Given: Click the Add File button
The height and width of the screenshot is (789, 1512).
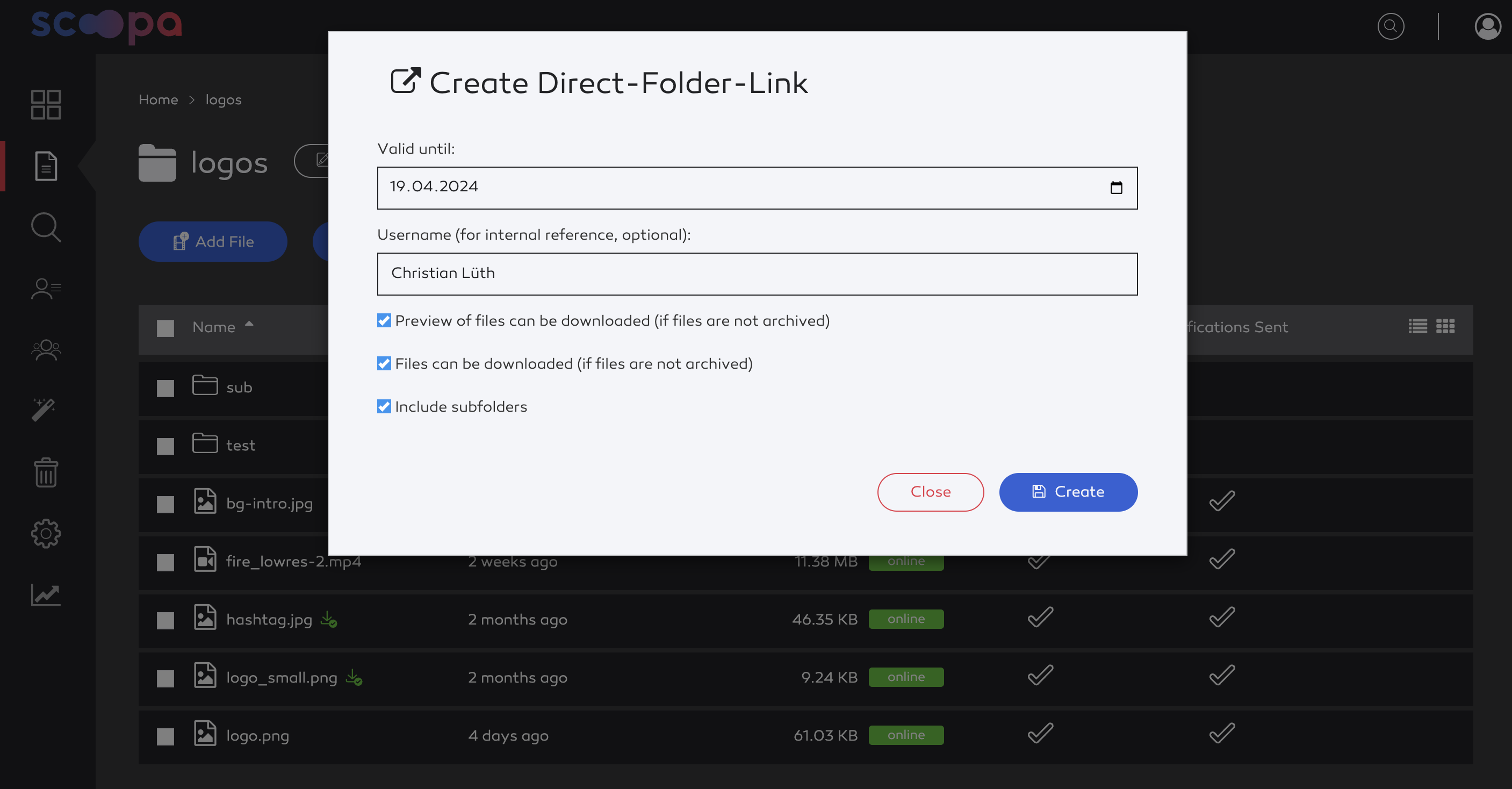Looking at the screenshot, I should 212,241.
